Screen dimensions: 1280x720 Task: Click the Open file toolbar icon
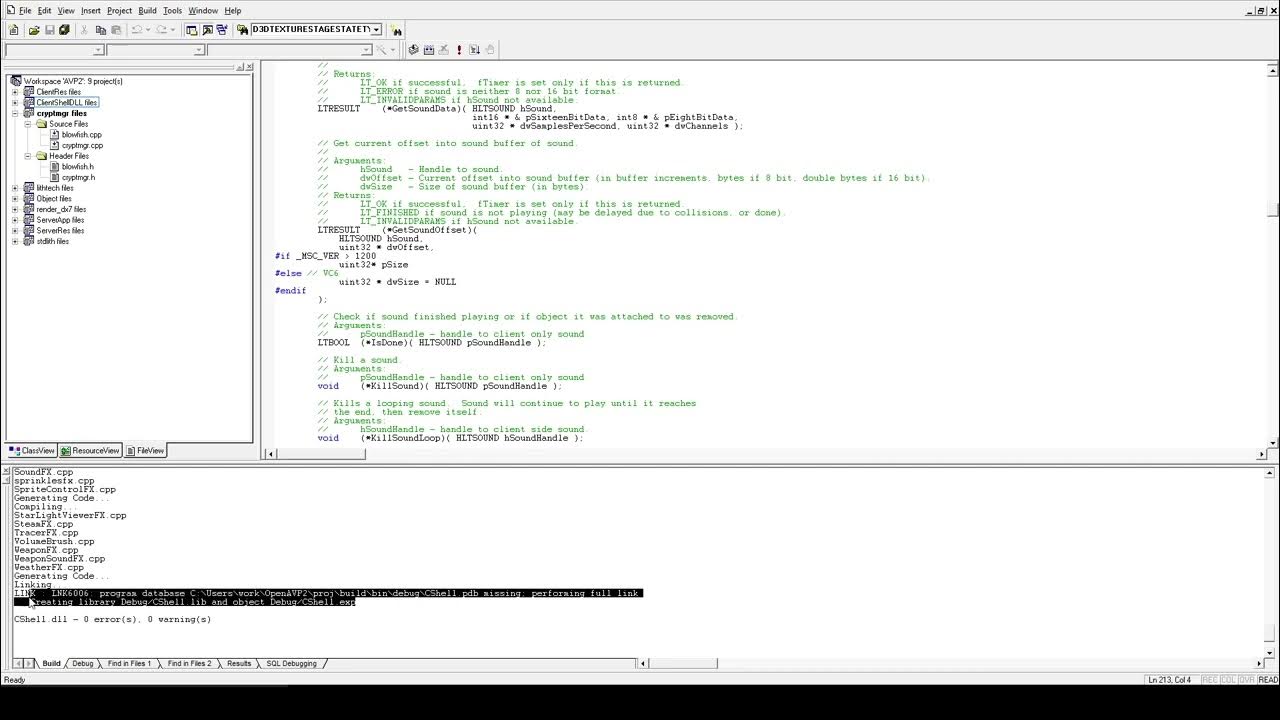tap(34, 30)
